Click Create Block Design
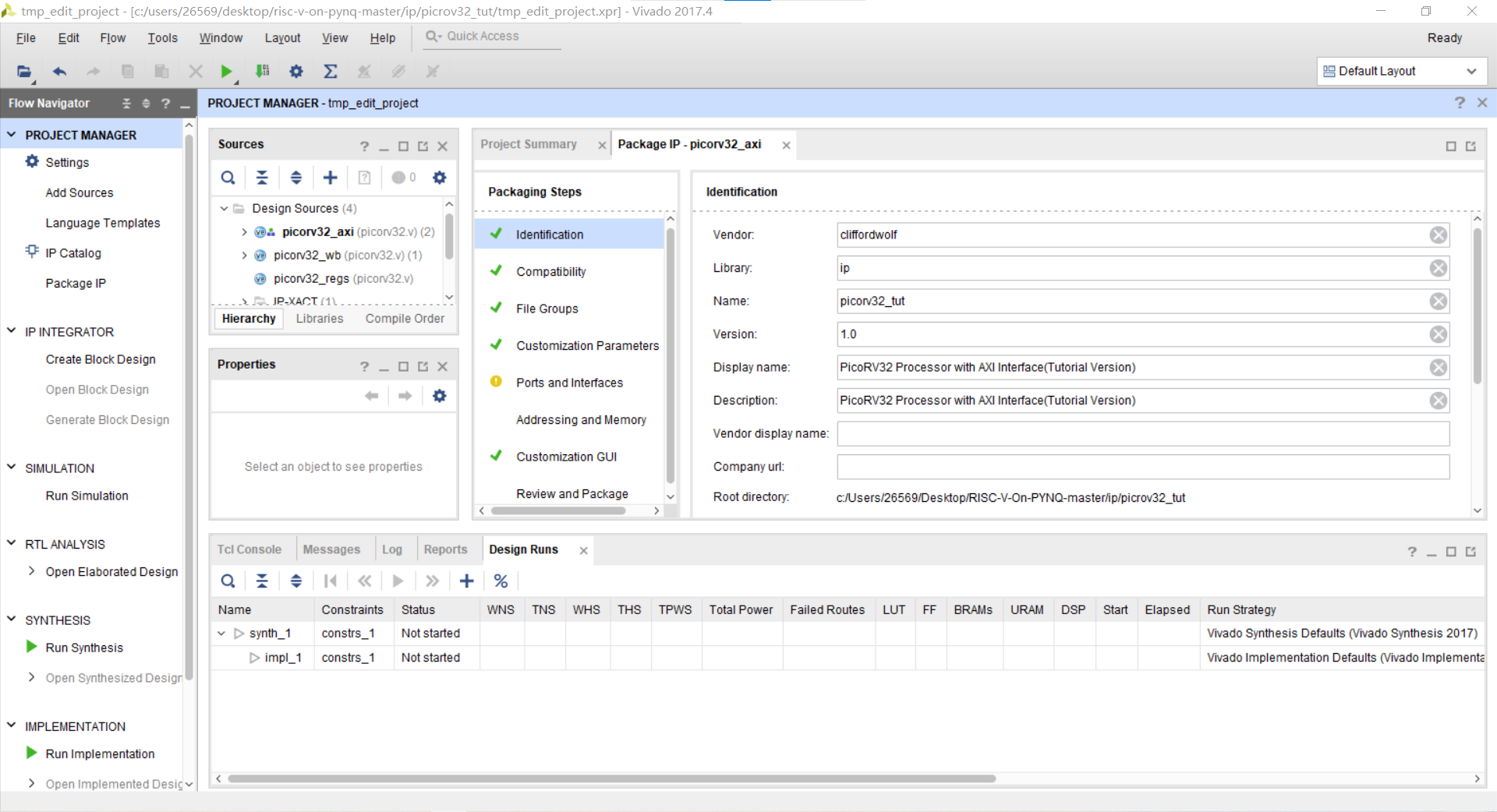 point(101,359)
